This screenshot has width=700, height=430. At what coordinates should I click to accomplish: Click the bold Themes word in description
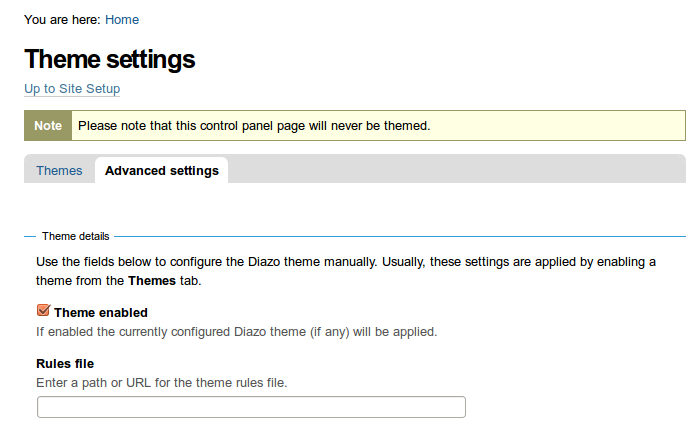click(152, 280)
